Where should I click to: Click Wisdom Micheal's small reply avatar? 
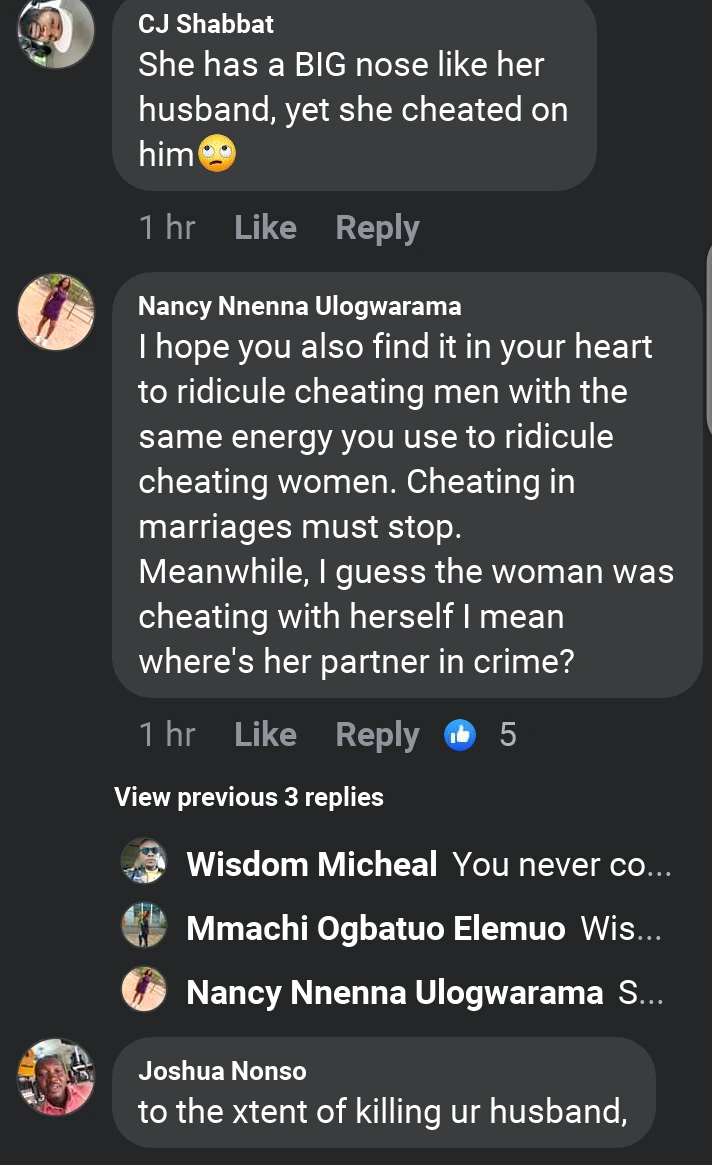[x=143, y=863]
